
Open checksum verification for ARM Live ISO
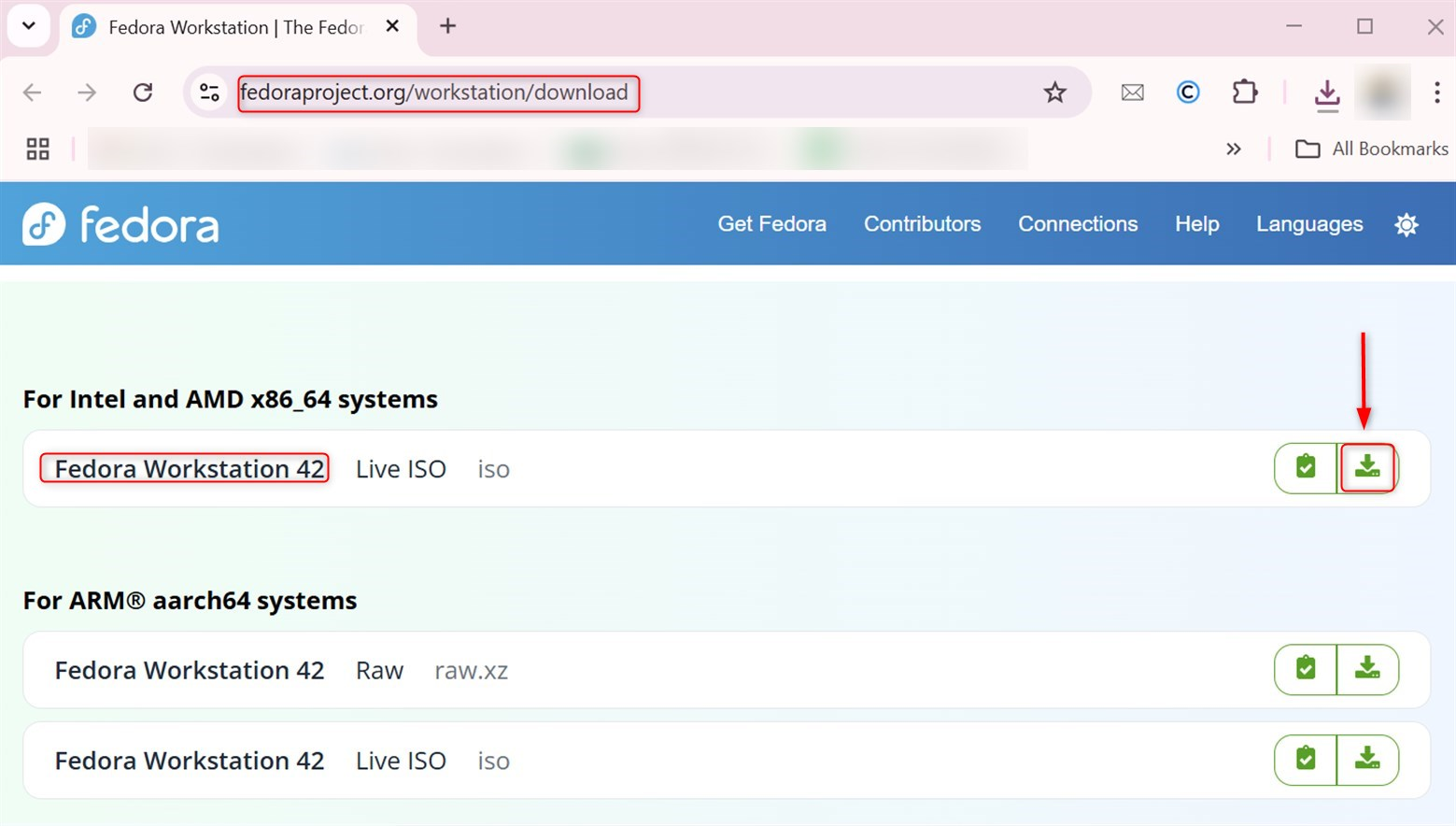[1306, 760]
